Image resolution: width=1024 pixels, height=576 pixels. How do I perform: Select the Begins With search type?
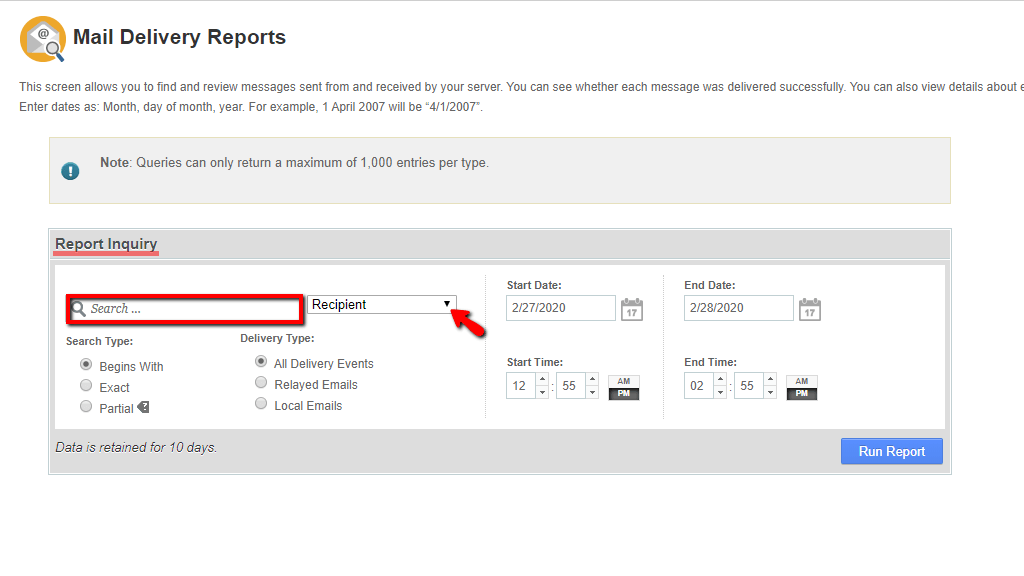tap(86, 364)
